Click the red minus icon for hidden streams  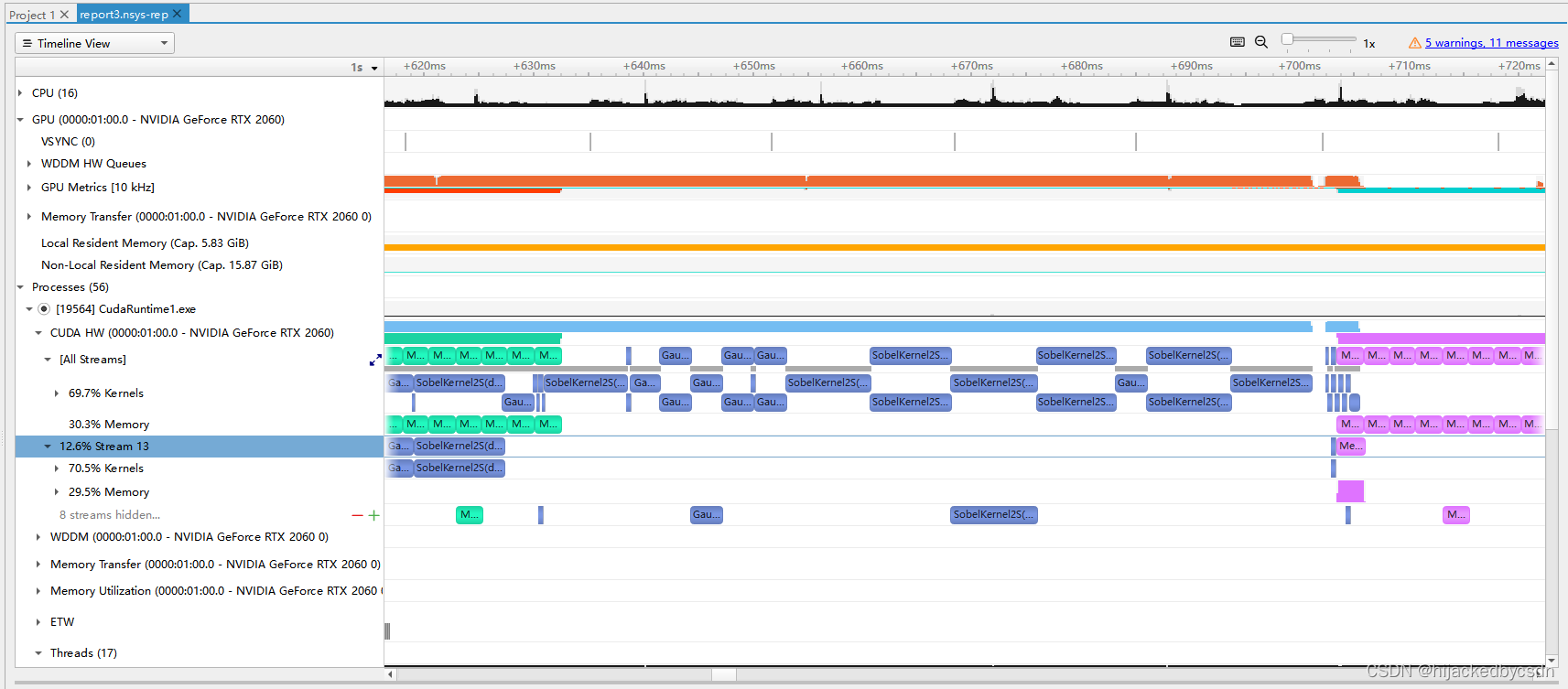tap(357, 515)
